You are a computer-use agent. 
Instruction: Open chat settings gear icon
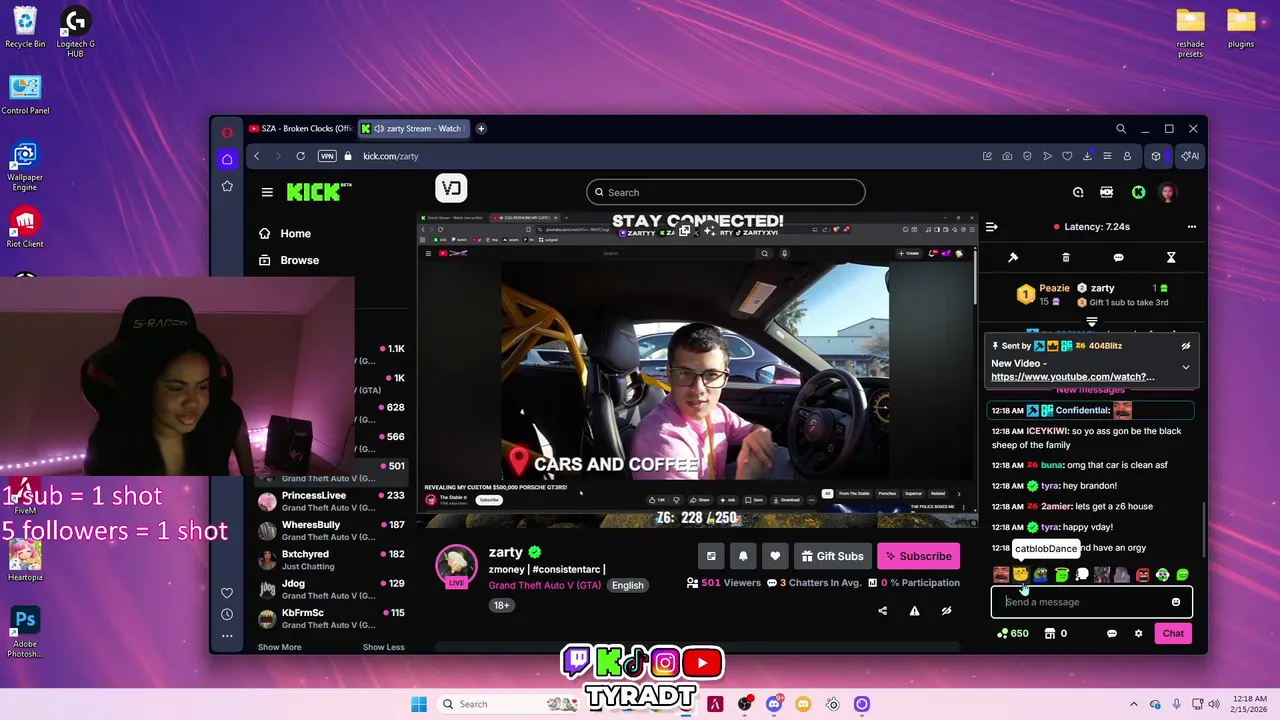(1138, 633)
